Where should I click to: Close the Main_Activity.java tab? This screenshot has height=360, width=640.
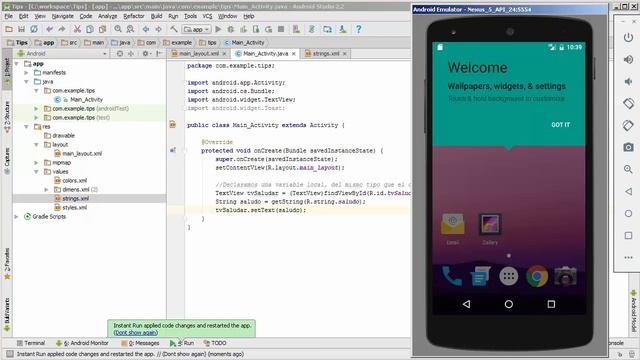294,54
